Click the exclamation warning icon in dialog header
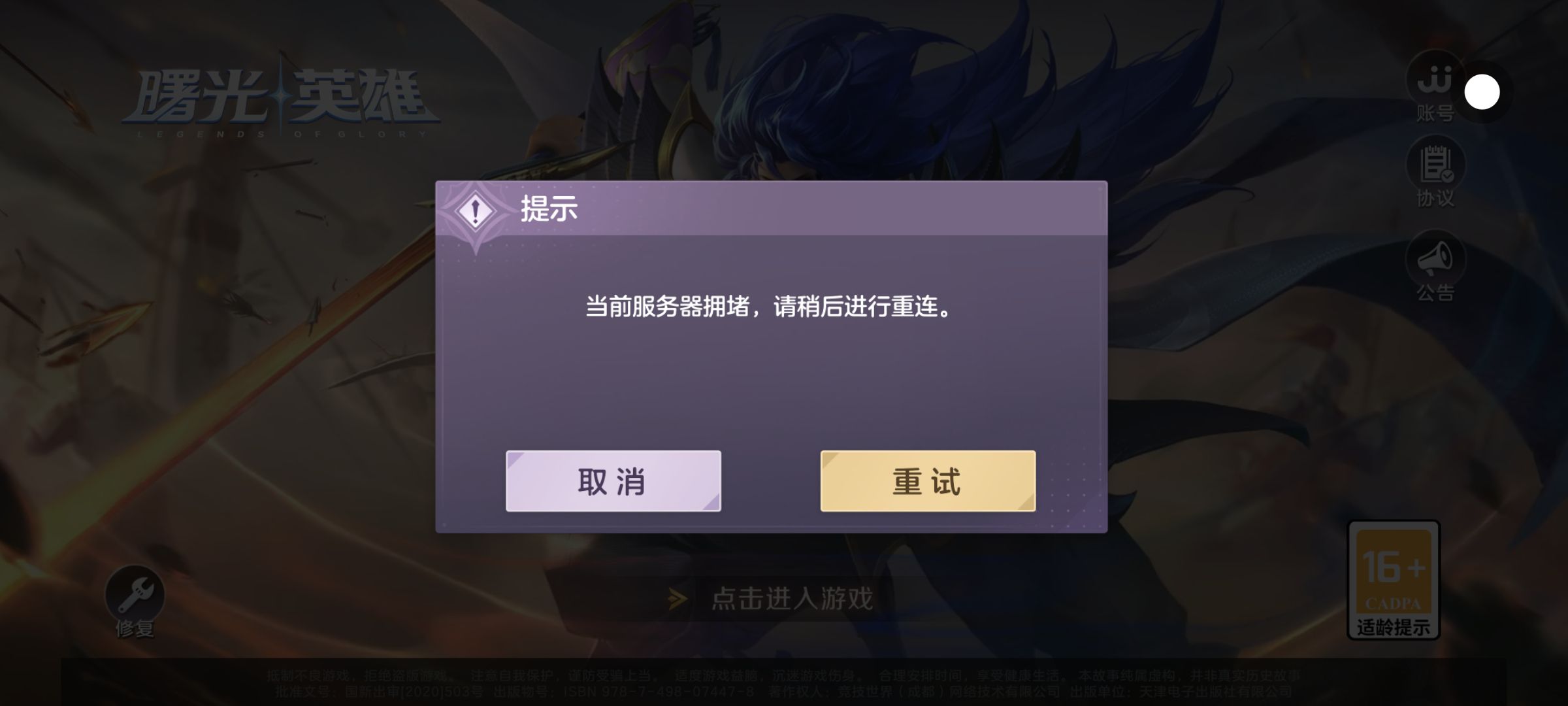This screenshot has width=1568, height=706. click(476, 211)
